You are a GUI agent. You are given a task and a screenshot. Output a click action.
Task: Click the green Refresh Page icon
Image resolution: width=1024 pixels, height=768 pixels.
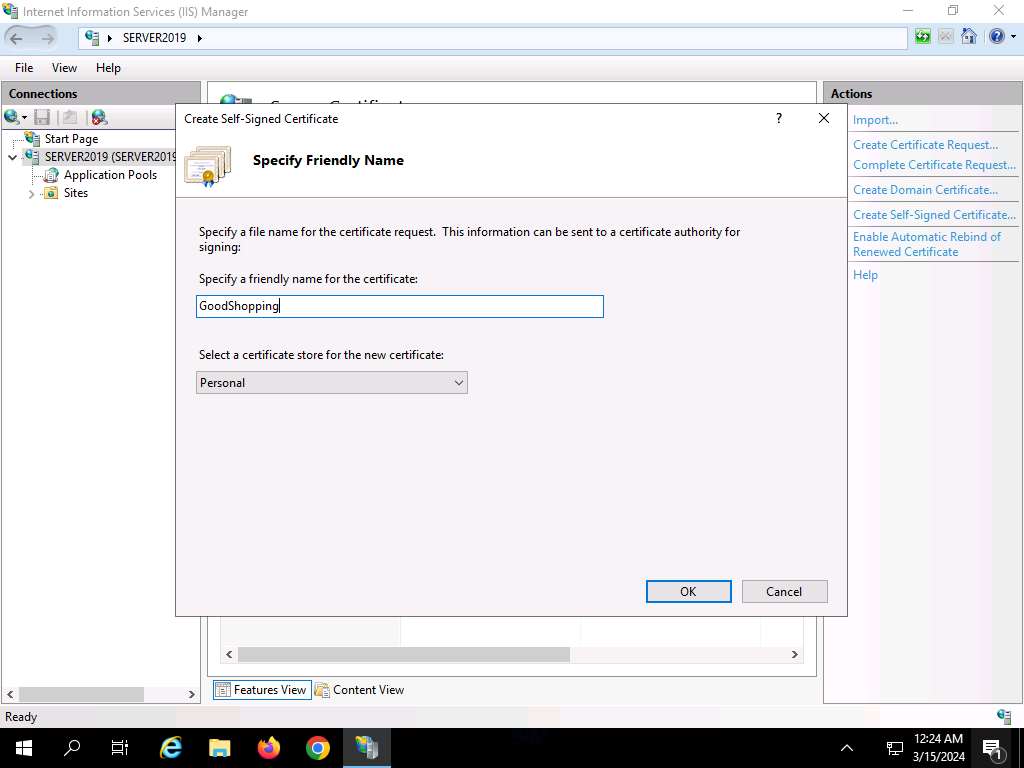(x=923, y=37)
